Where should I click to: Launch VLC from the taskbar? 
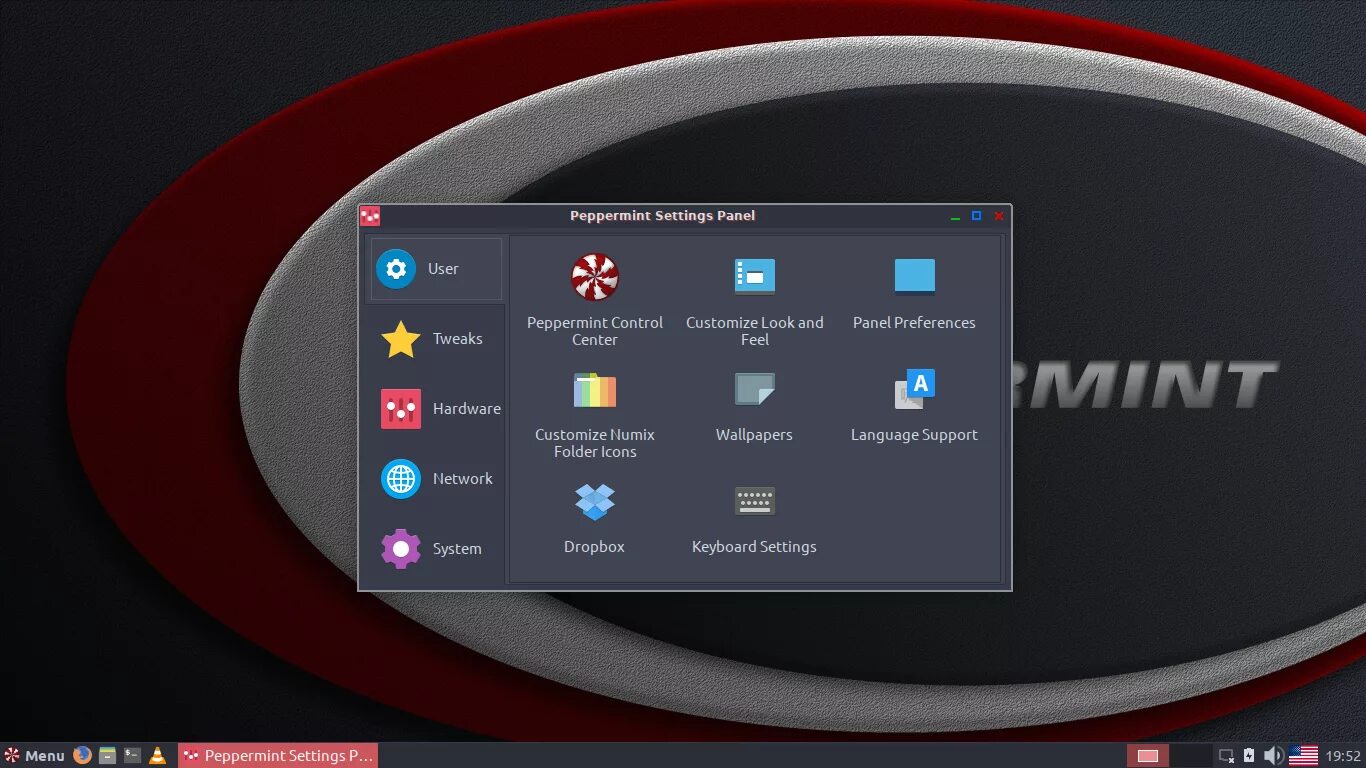point(157,755)
